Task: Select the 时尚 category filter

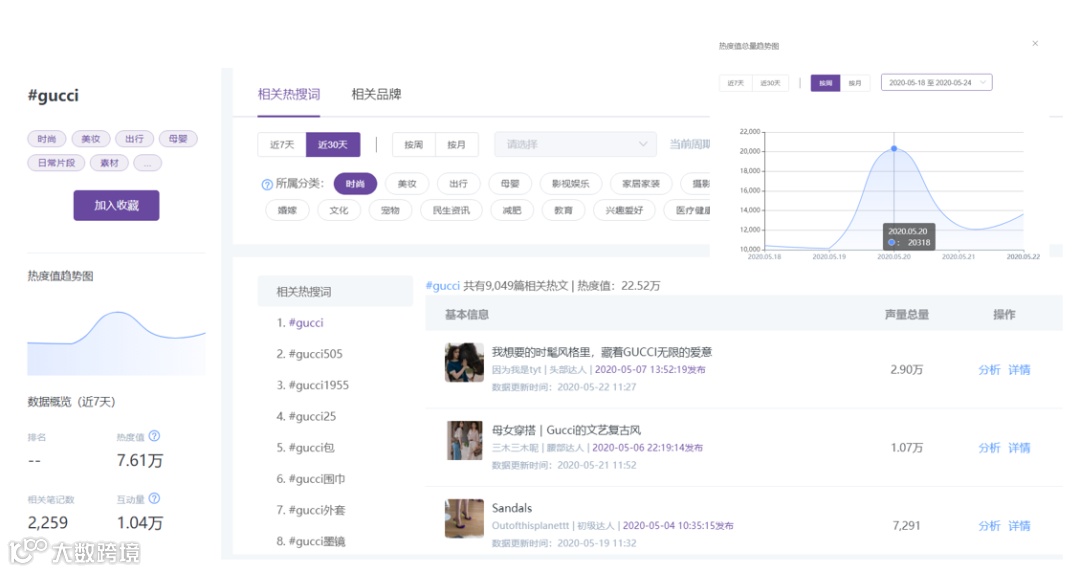Action: [355, 183]
